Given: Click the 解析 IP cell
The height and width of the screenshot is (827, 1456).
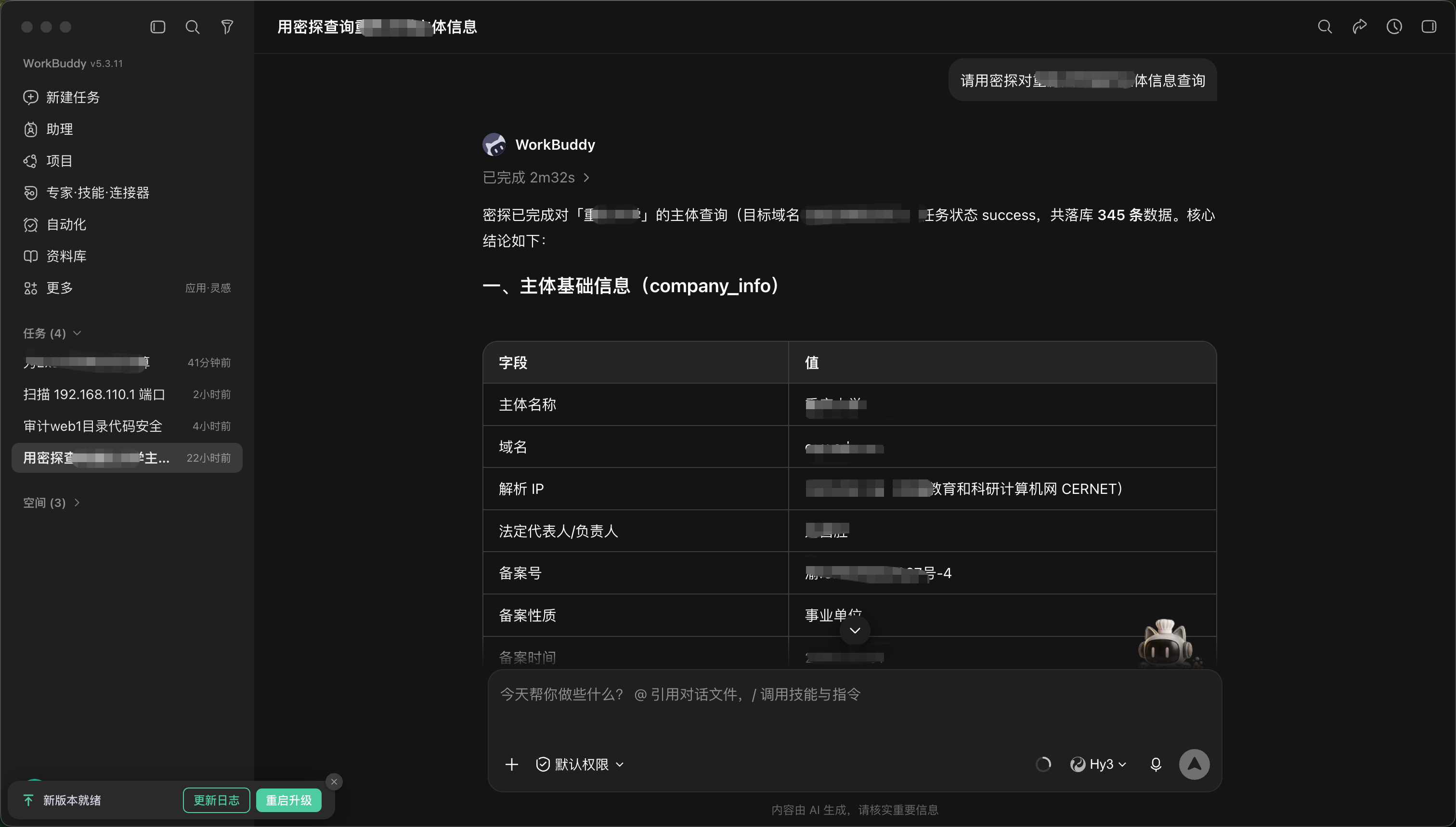Looking at the screenshot, I should (636, 489).
